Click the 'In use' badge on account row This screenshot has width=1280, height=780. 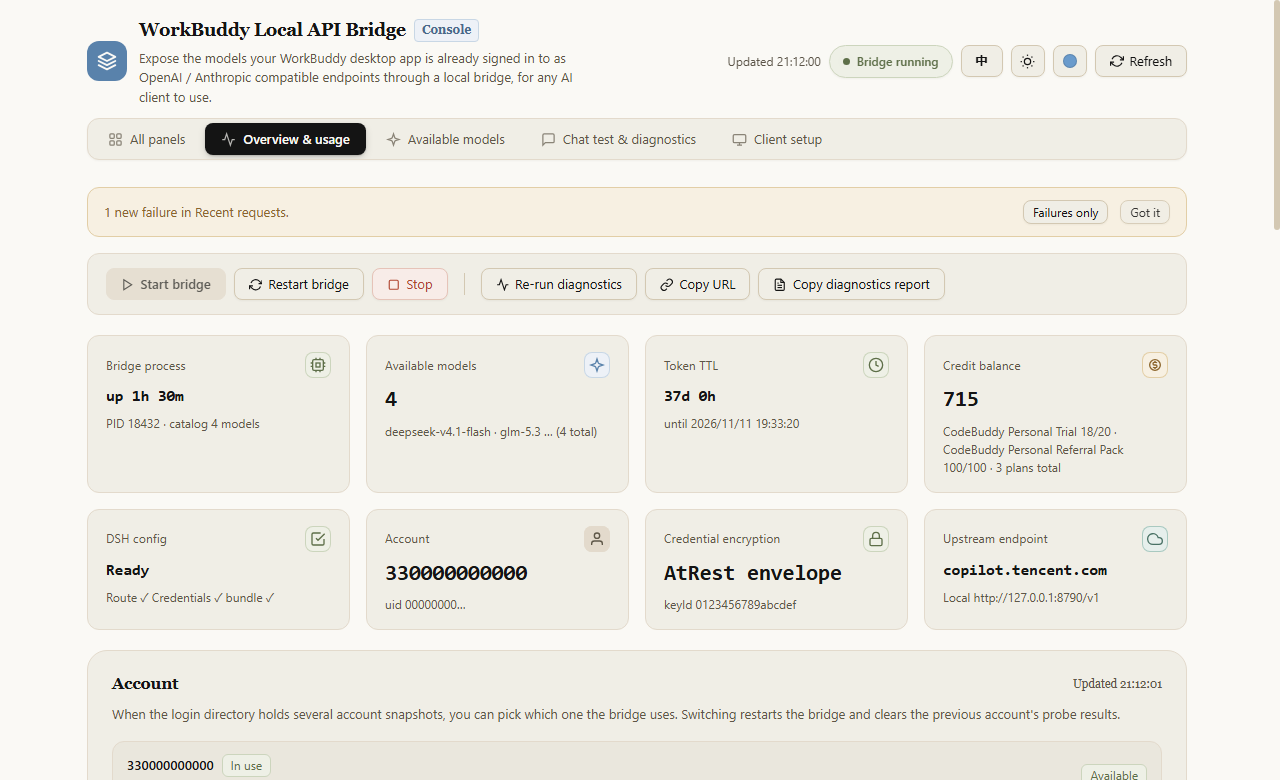pyautogui.click(x=246, y=766)
